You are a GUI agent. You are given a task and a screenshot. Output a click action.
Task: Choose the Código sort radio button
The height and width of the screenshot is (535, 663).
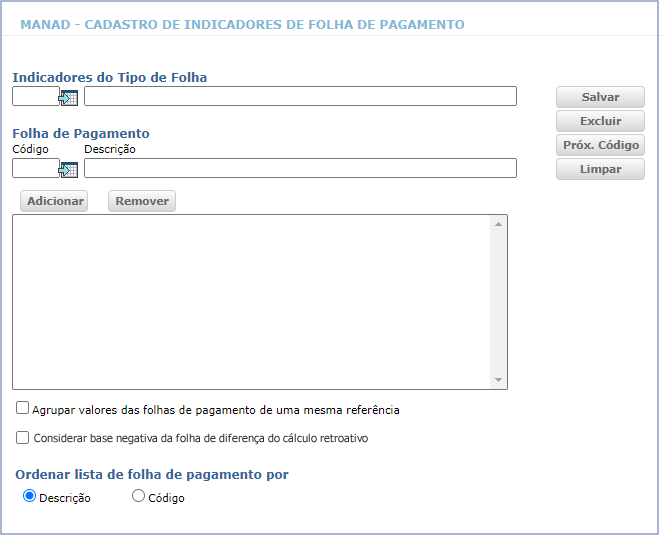[x=139, y=496]
